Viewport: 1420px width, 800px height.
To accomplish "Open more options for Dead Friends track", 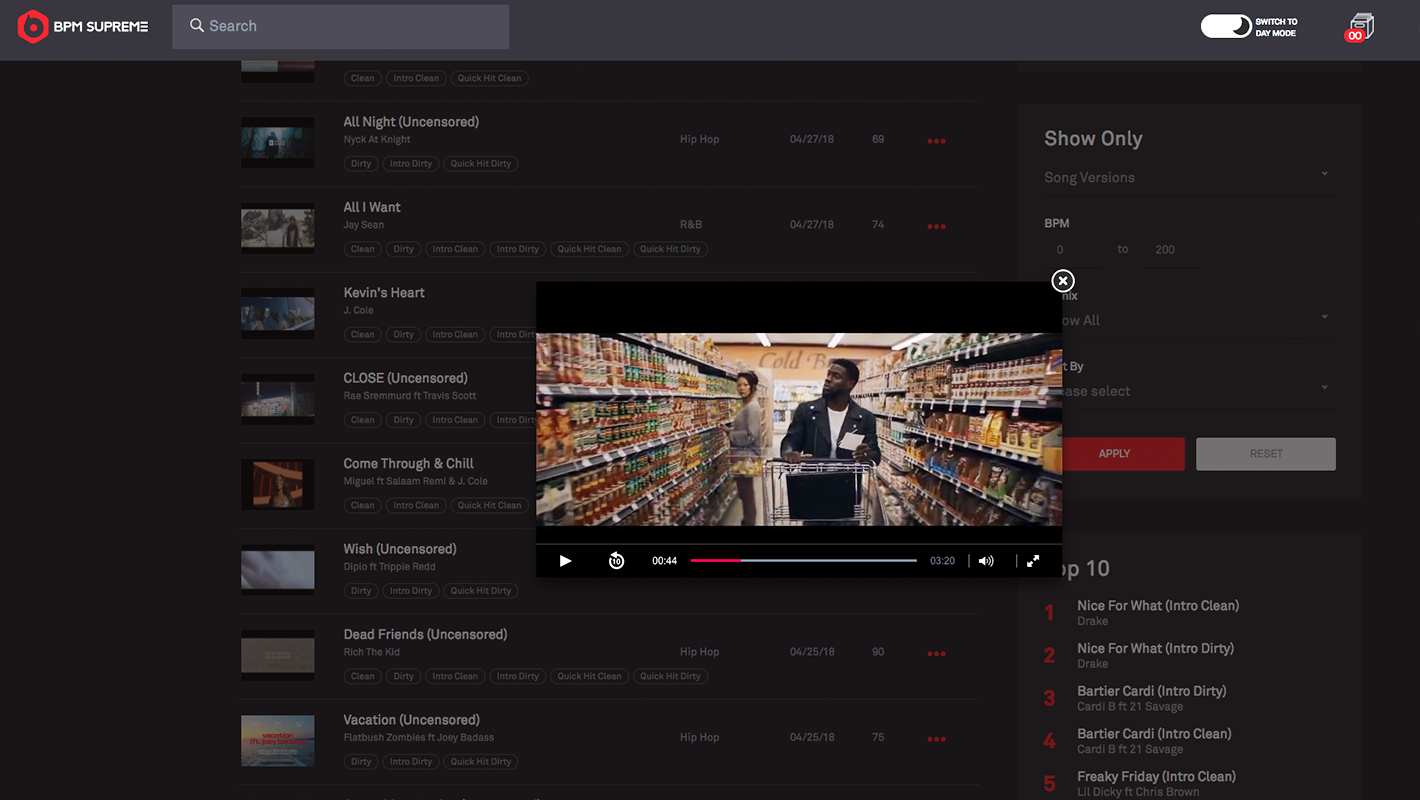I will 936,654.
